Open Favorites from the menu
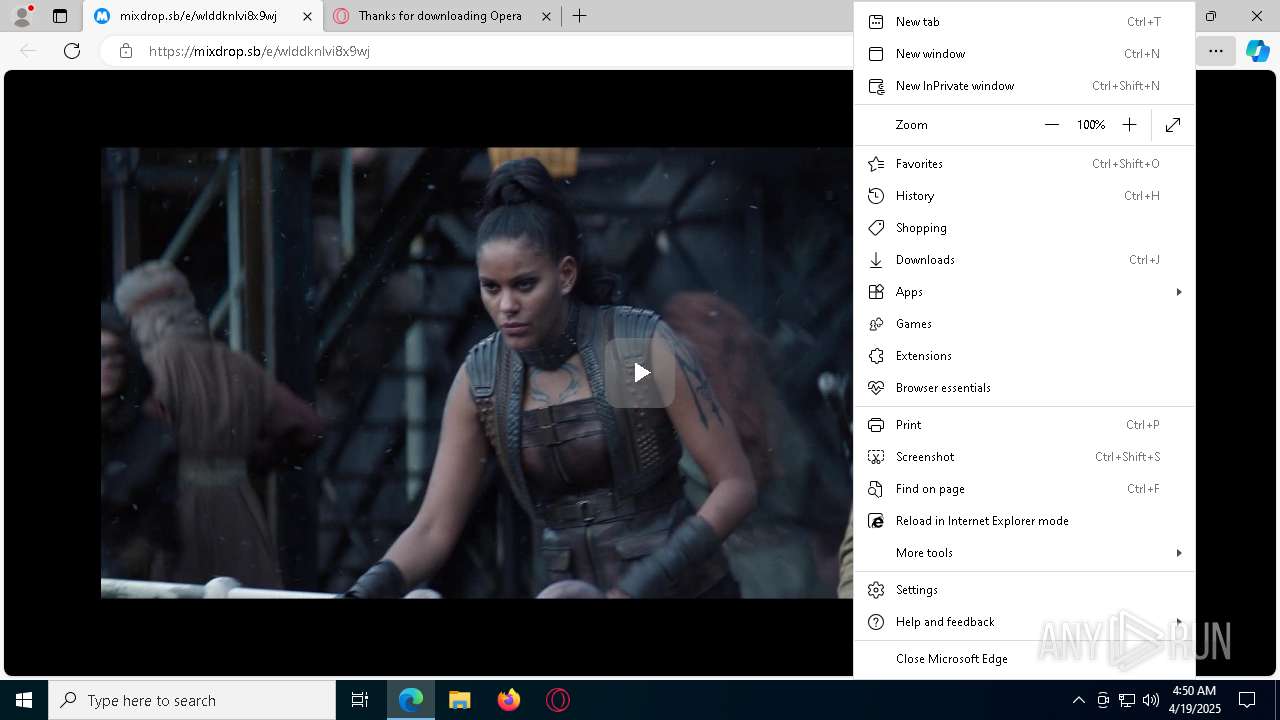 (1024, 164)
